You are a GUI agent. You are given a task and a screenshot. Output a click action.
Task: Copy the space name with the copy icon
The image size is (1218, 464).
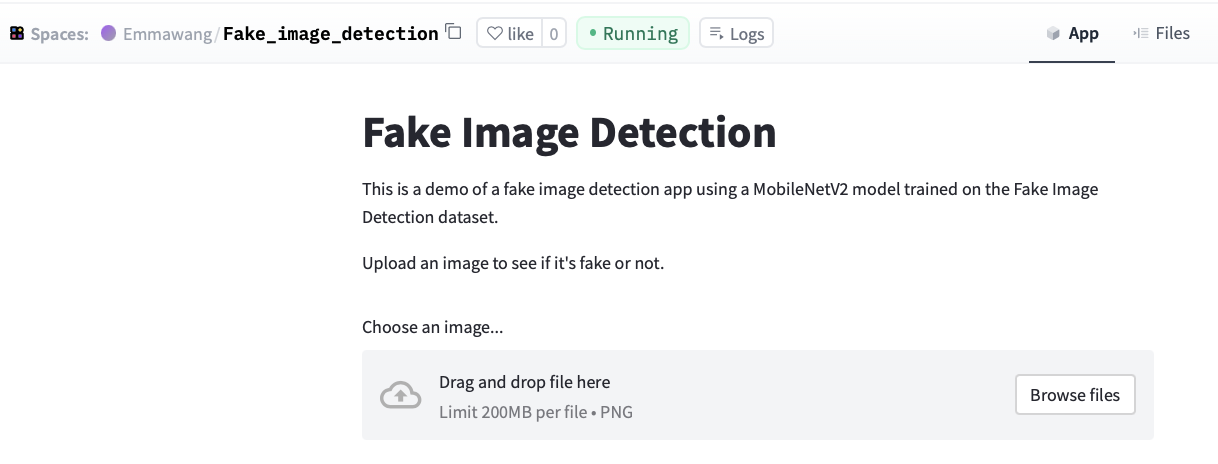point(454,32)
